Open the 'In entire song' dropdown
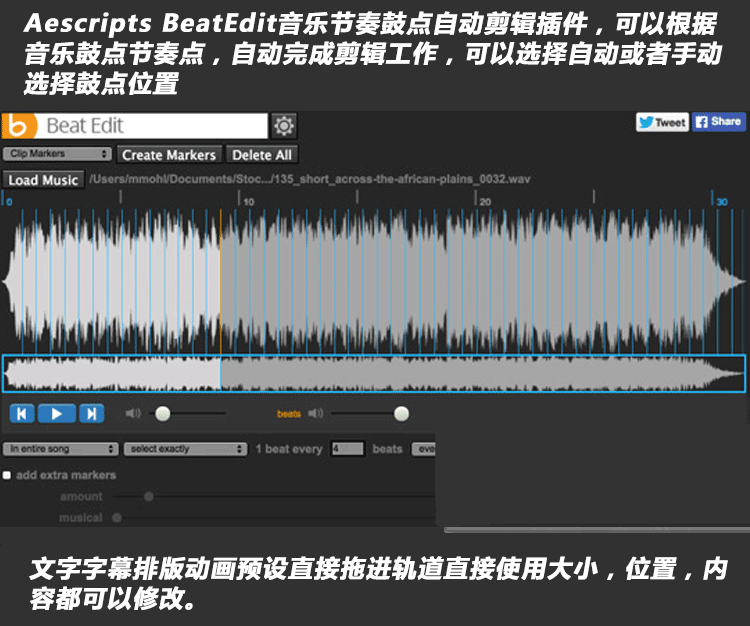 60,449
